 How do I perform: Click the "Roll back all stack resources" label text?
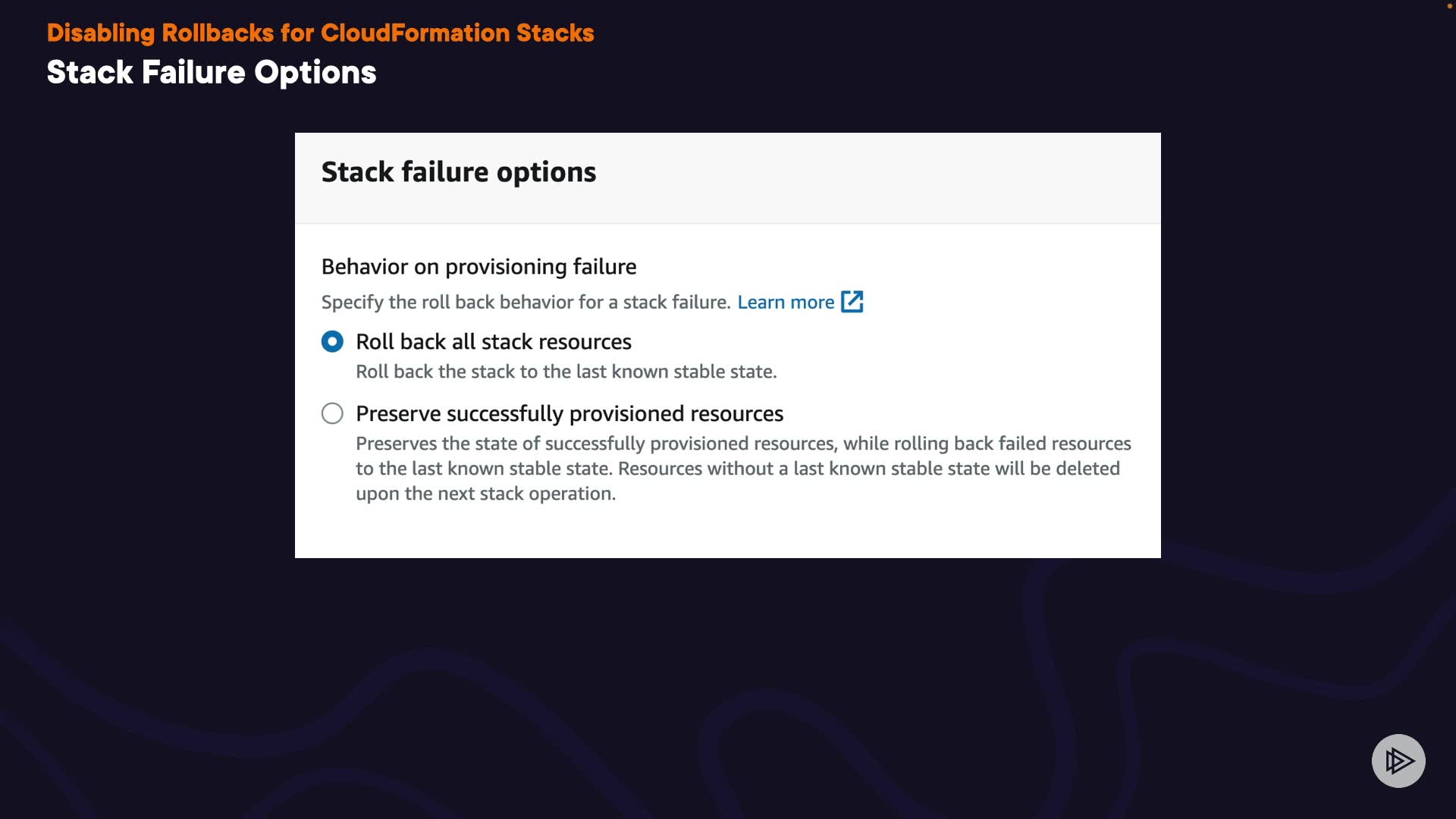[x=494, y=342]
